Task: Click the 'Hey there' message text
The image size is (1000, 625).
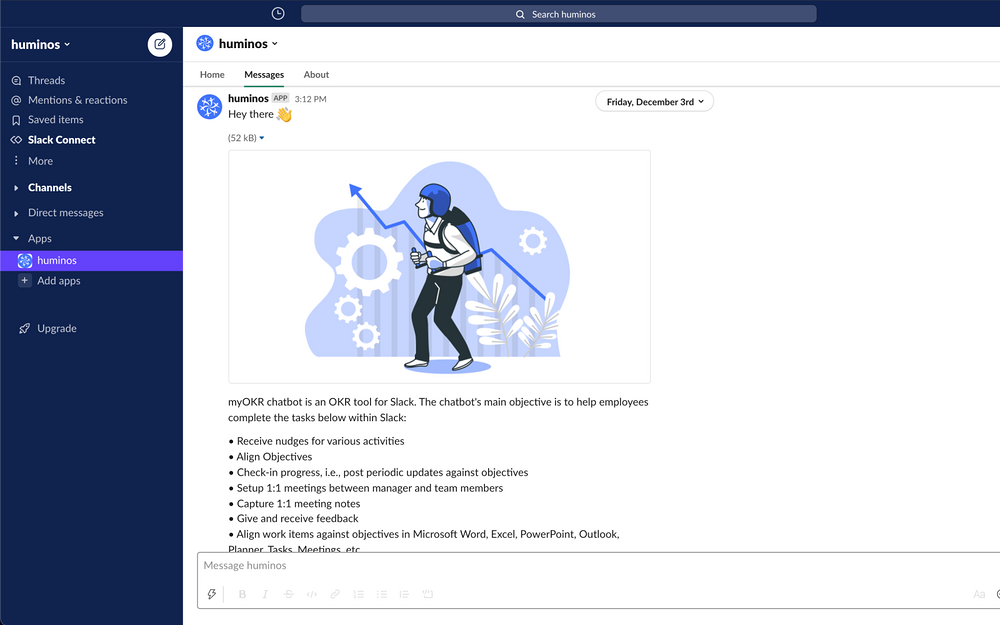Action: point(251,114)
